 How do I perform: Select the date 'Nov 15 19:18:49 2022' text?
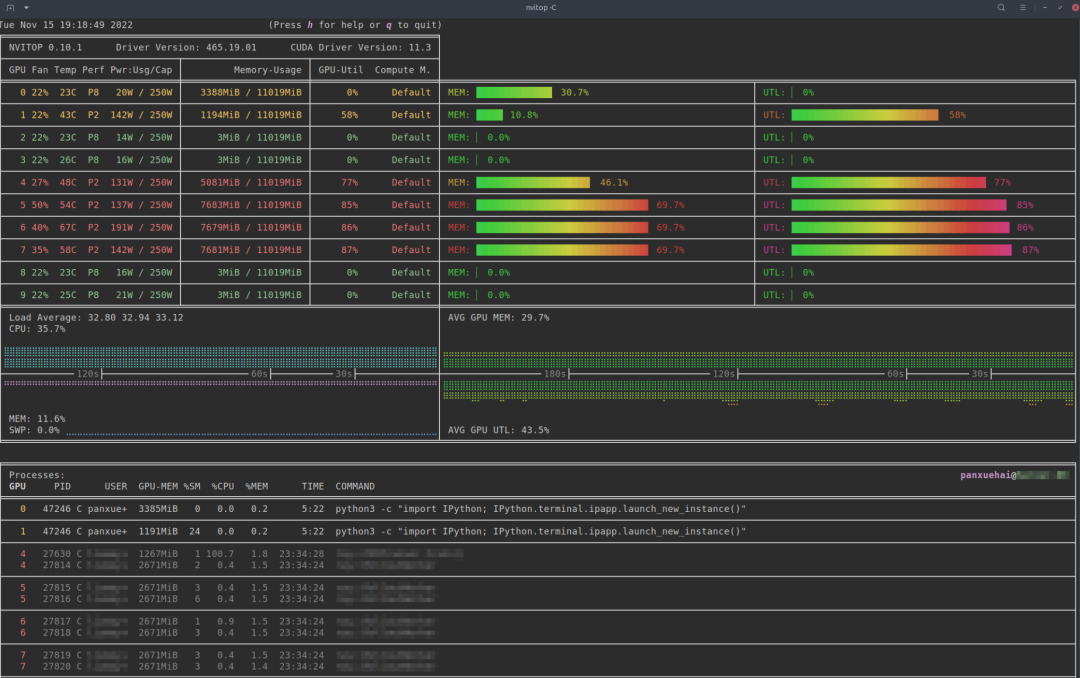[76, 25]
